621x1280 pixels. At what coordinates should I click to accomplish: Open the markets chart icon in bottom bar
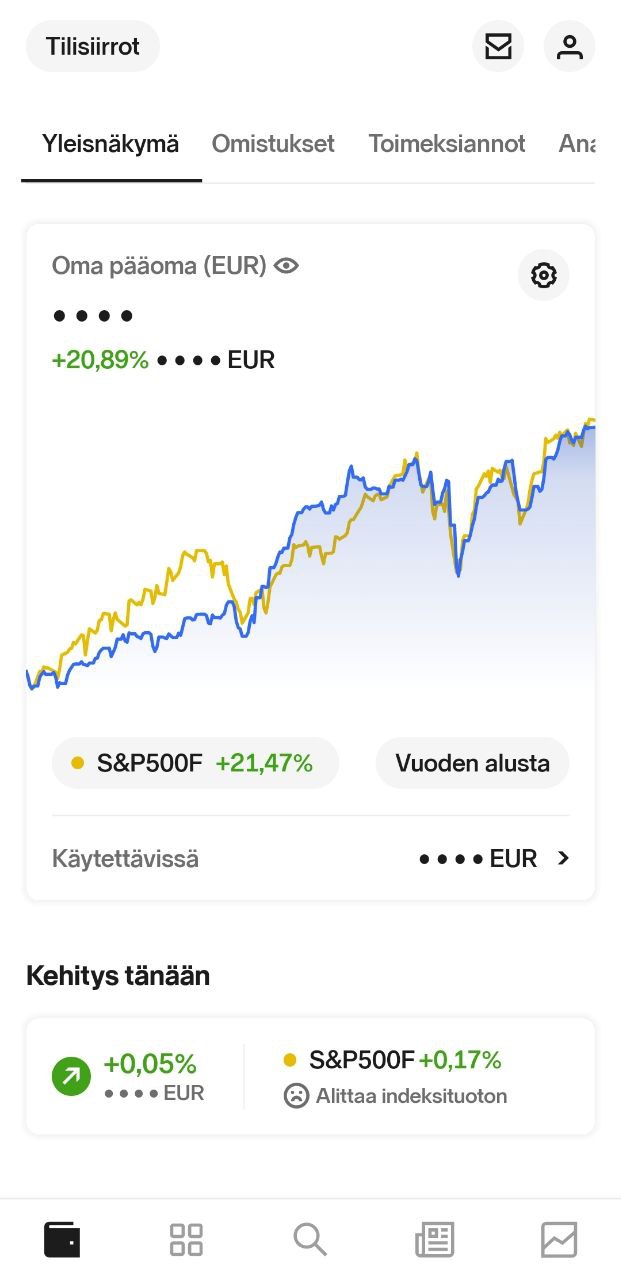[558, 1238]
